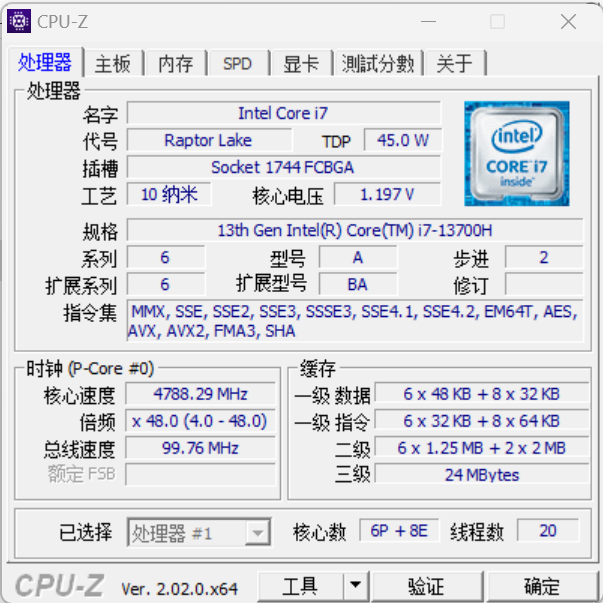This screenshot has height=603, width=603.
Task: Switch to the 測試分數 tab
Action: pyautogui.click(x=378, y=63)
